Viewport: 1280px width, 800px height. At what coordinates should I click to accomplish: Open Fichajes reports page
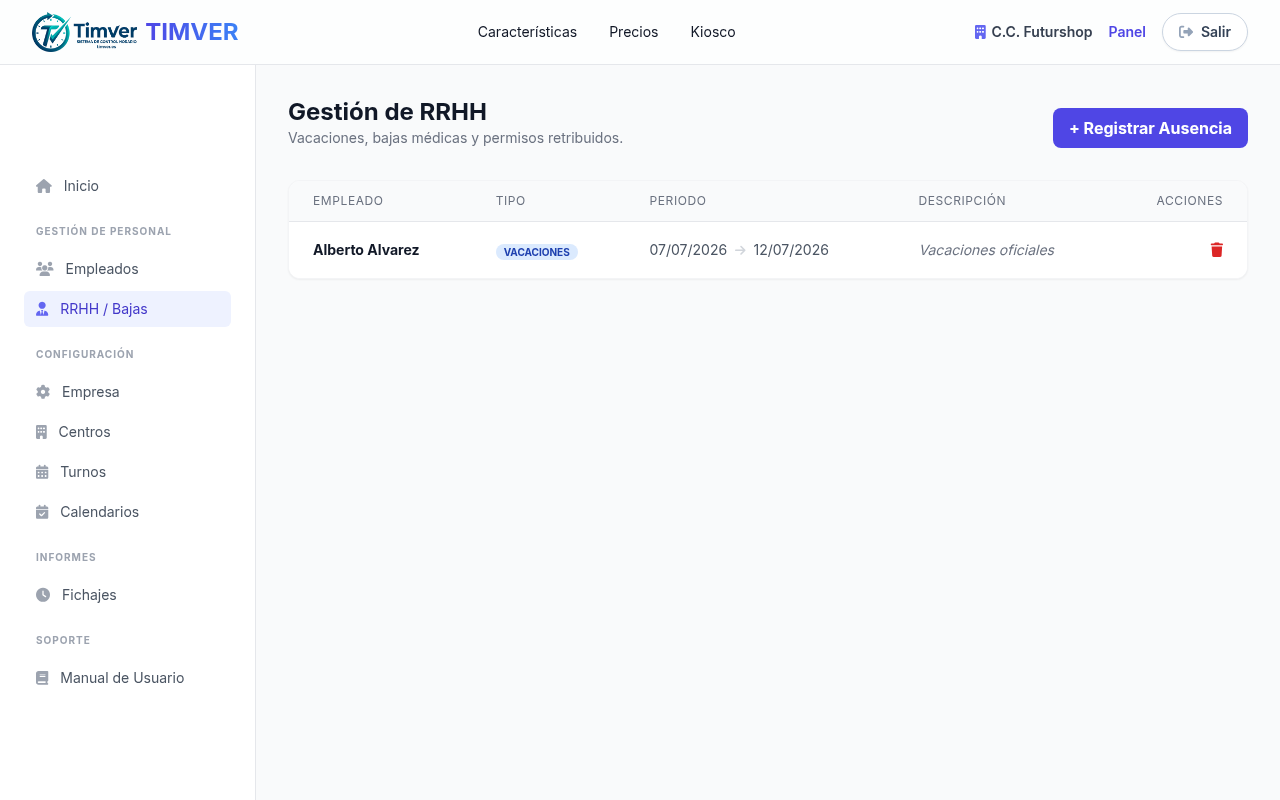tap(127, 595)
